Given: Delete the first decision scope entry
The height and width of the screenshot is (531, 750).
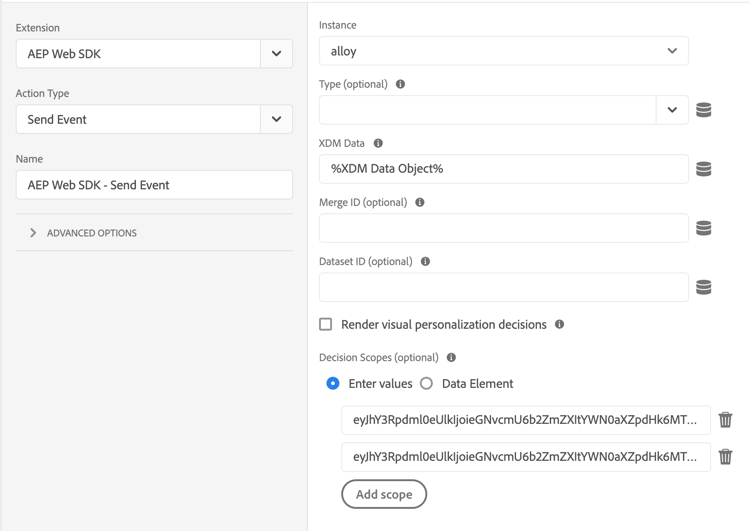Looking at the screenshot, I should (725, 420).
